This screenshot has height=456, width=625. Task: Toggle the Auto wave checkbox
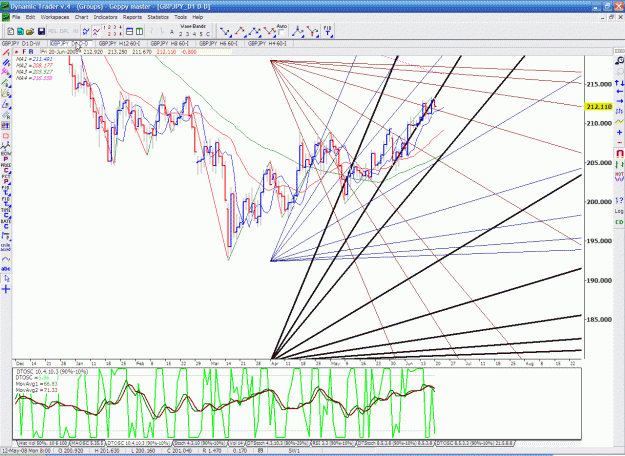point(281,32)
